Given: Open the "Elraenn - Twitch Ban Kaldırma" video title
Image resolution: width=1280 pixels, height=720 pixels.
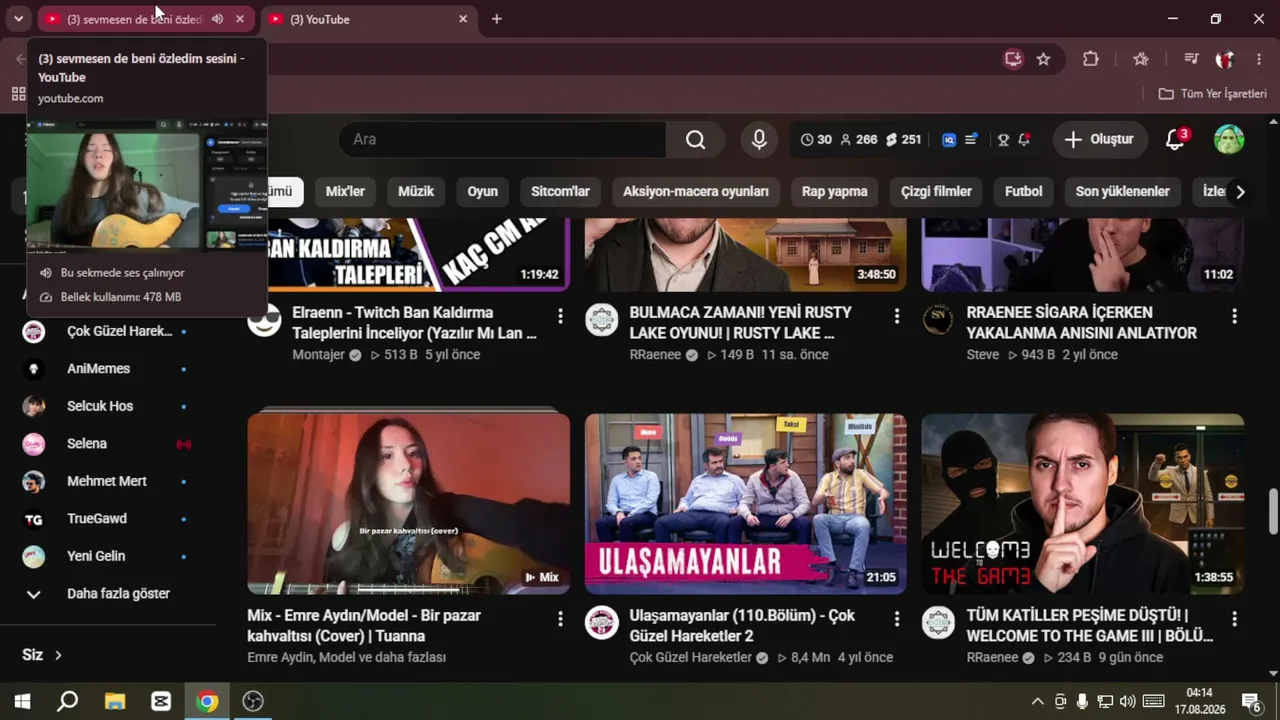Looking at the screenshot, I should pyautogui.click(x=414, y=323).
